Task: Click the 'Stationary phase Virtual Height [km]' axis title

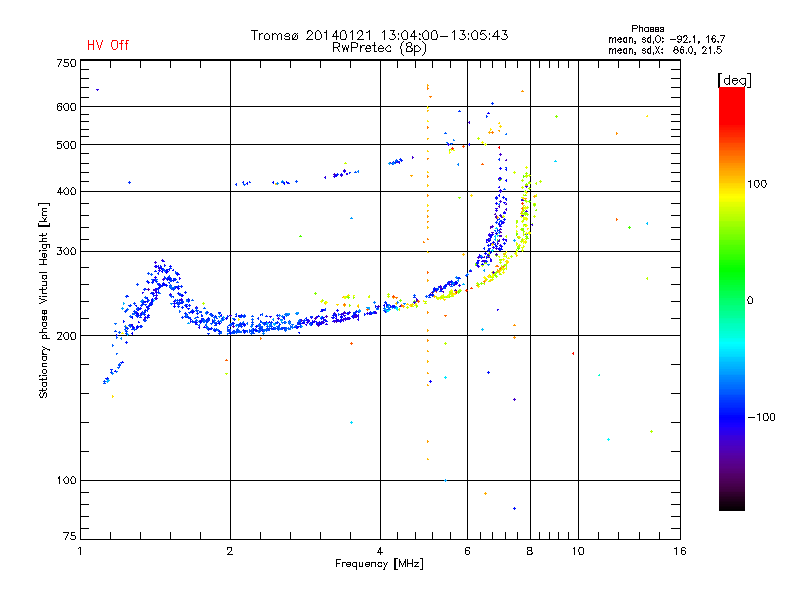Action: [44, 301]
